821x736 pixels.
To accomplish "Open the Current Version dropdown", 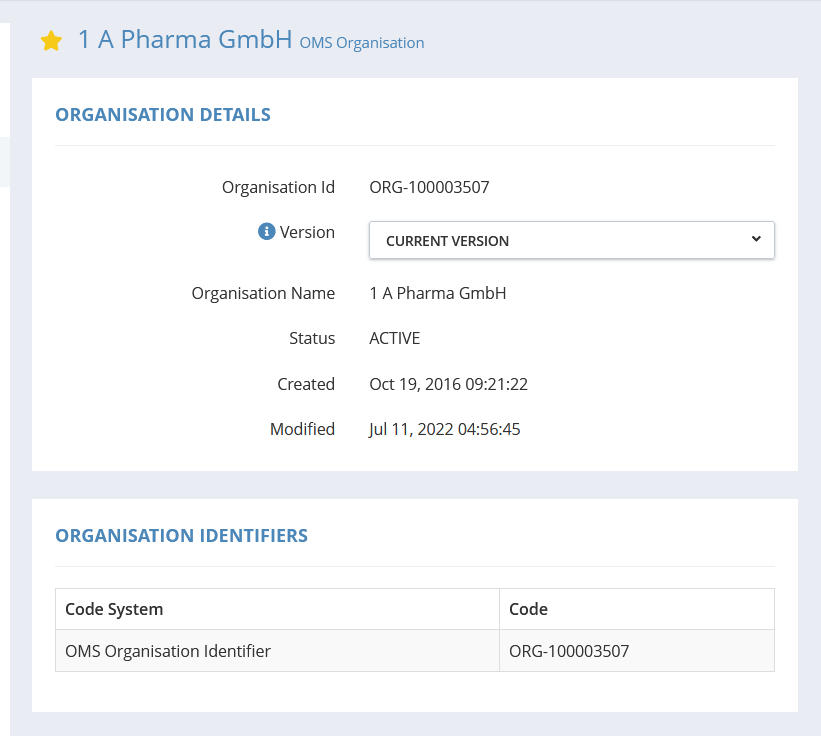I will (571, 240).
